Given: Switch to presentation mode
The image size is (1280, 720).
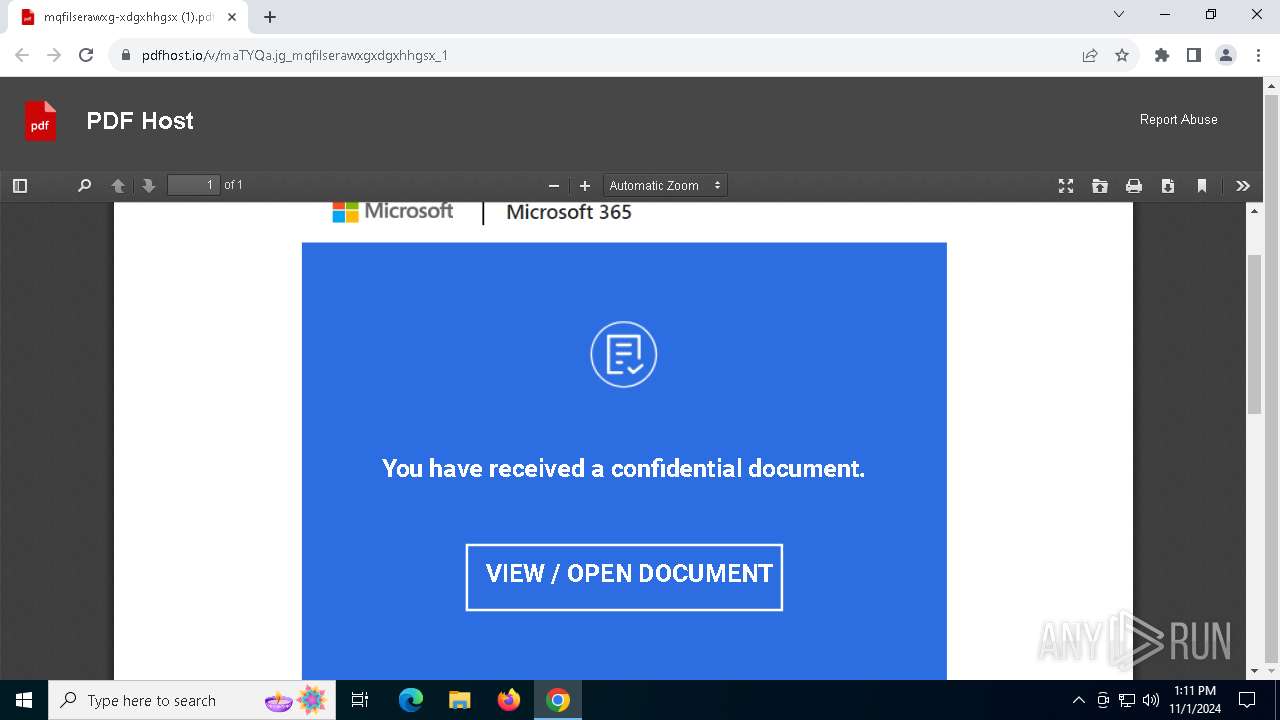Looking at the screenshot, I should click(x=1066, y=186).
